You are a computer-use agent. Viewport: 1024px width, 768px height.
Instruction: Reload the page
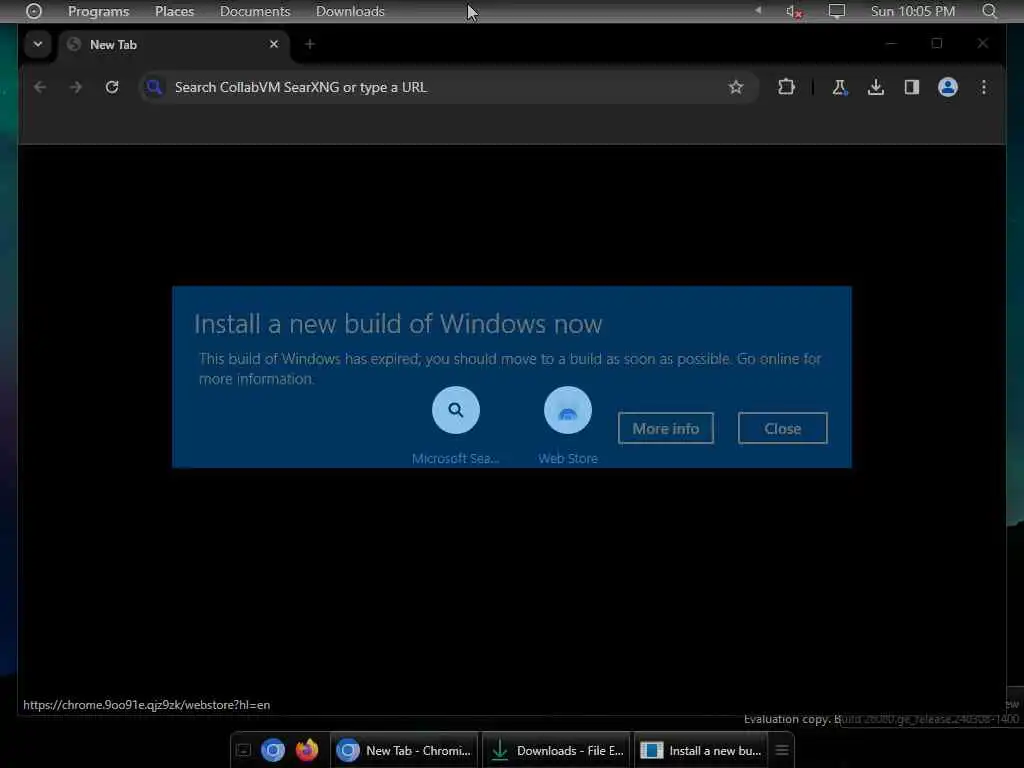[112, 87]
